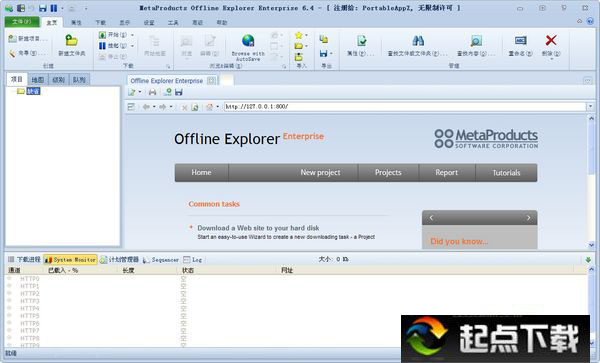Click the browser Forward arrow icon
This screenshot has width=600, height=363.
pyautogui.click(x=163, y=107)
